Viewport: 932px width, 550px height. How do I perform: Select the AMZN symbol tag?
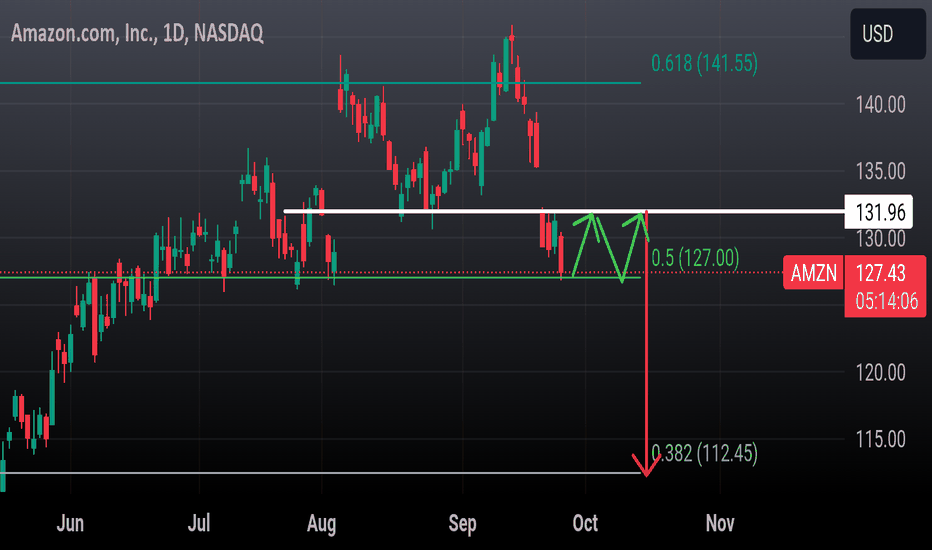point(813,273)
